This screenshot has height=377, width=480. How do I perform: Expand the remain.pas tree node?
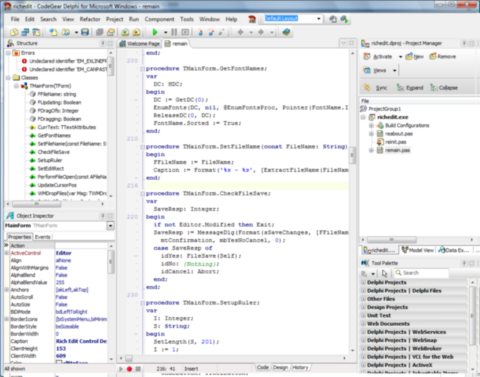(371, 151)
